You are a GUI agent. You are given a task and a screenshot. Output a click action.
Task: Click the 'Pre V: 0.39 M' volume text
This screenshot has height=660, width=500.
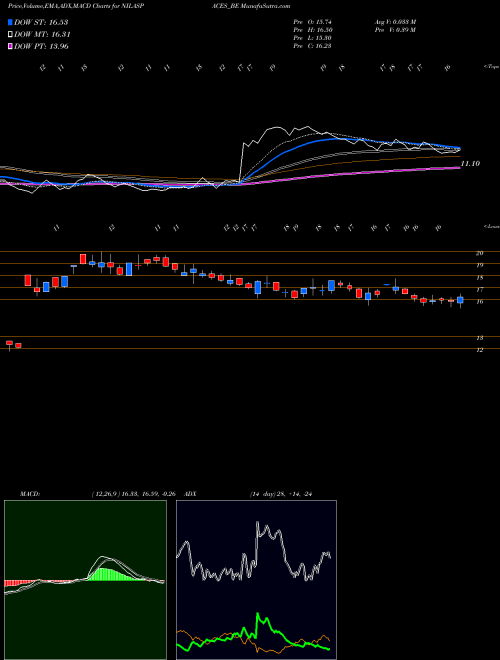[x=395, y=30]
